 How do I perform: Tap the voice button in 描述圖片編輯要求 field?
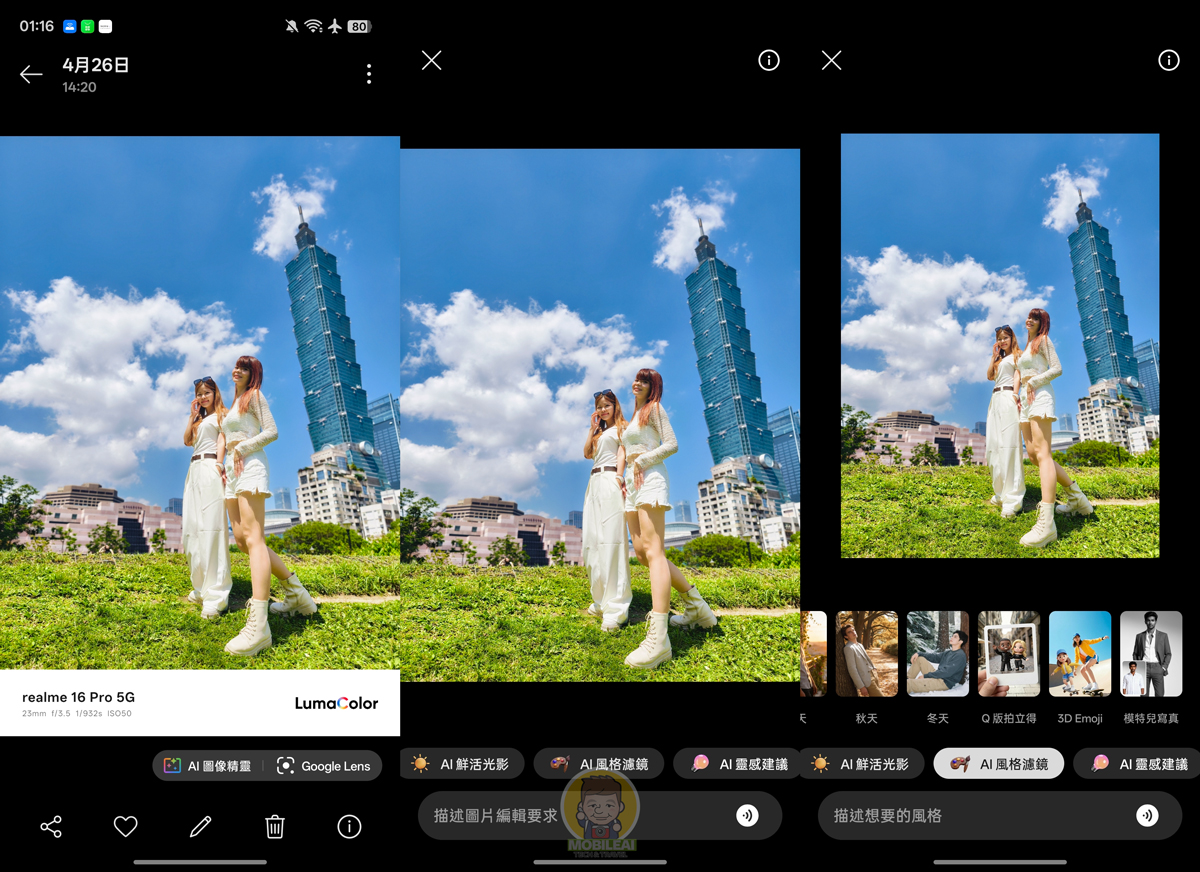pyautogui.click(x=747, y=815)
